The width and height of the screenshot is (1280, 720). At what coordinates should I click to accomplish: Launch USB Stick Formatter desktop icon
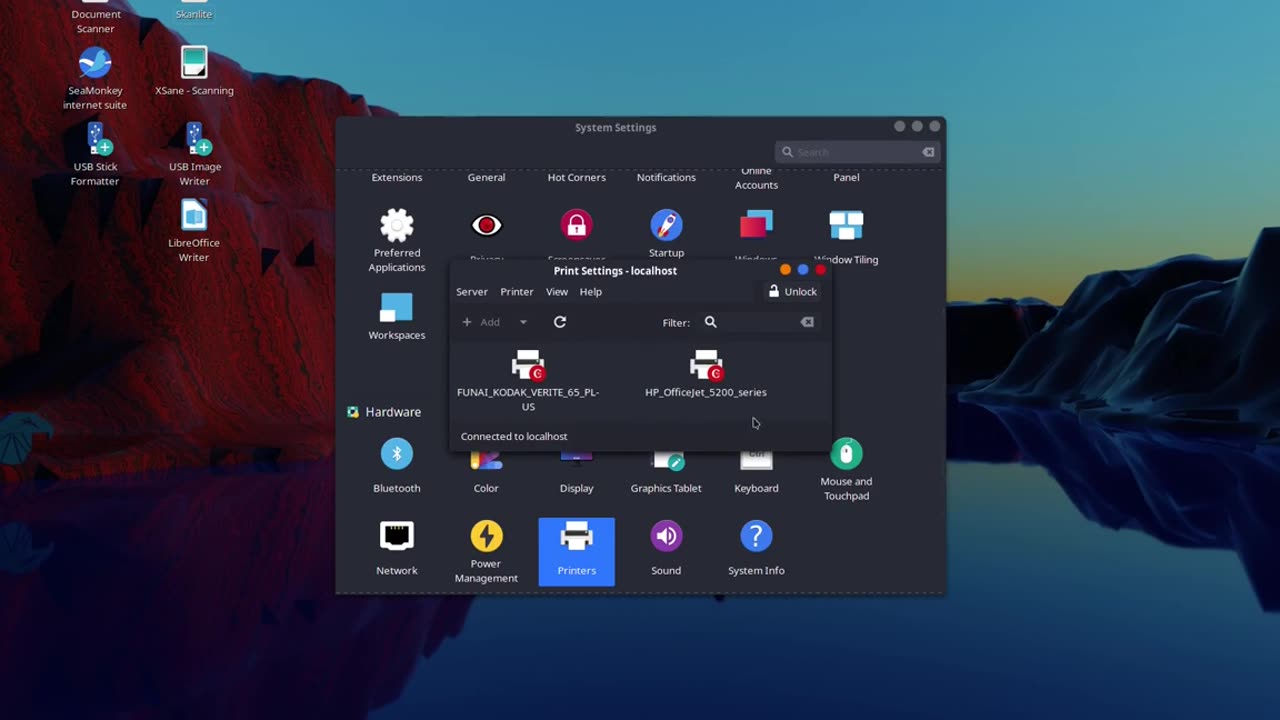(x=95, y=154)
